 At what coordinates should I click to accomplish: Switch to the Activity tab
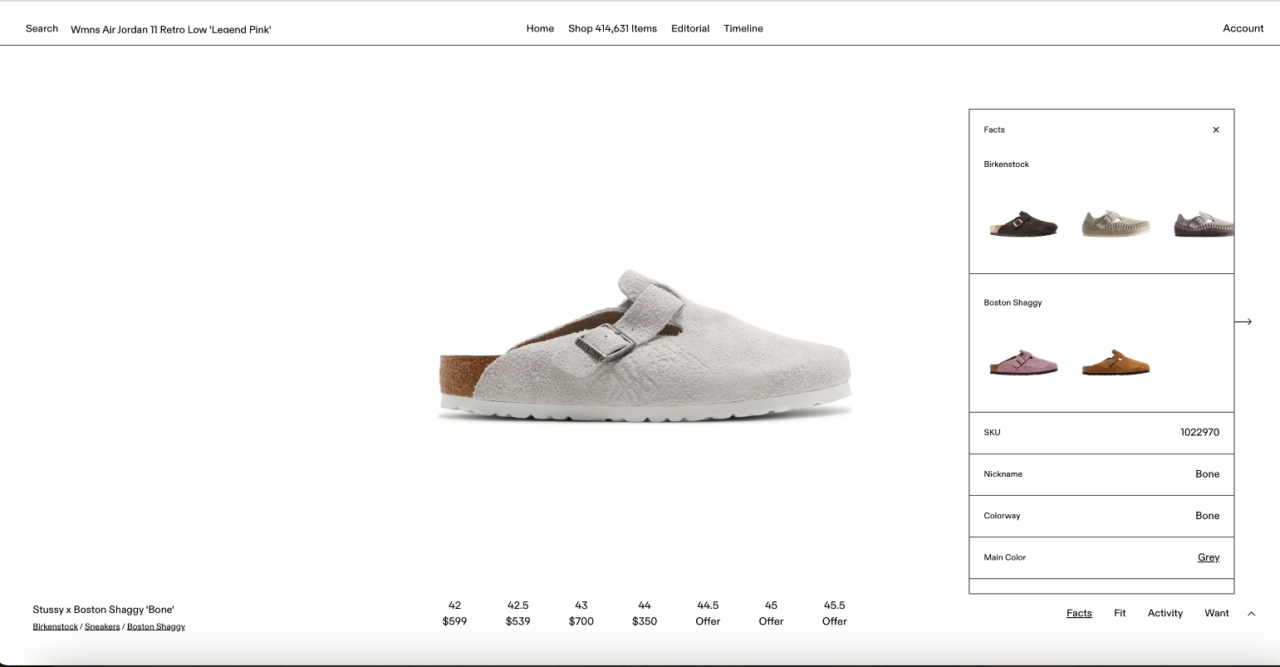click(x=1165, y=614)
